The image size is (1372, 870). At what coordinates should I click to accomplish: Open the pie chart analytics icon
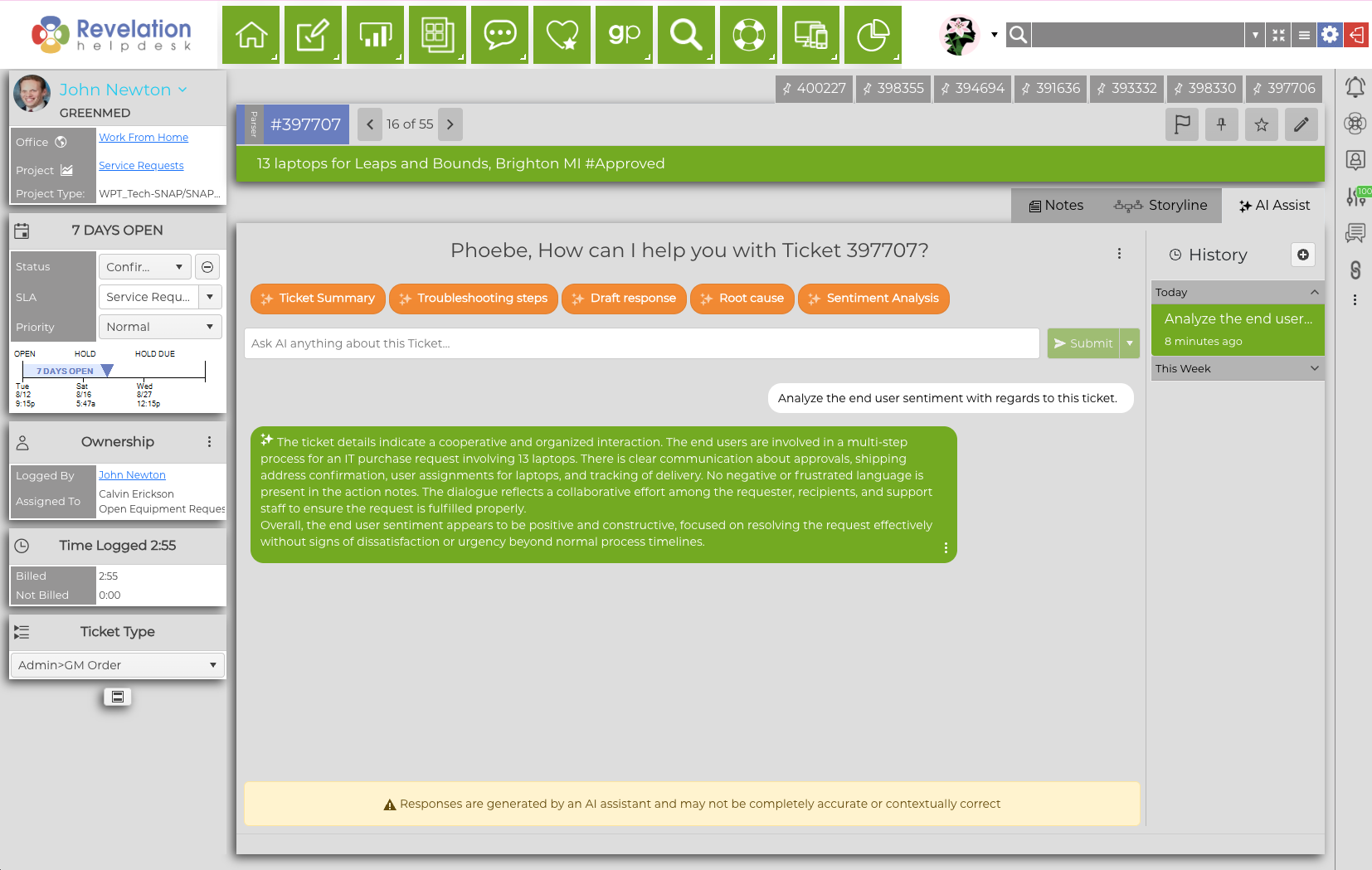(x=873, y=35)
